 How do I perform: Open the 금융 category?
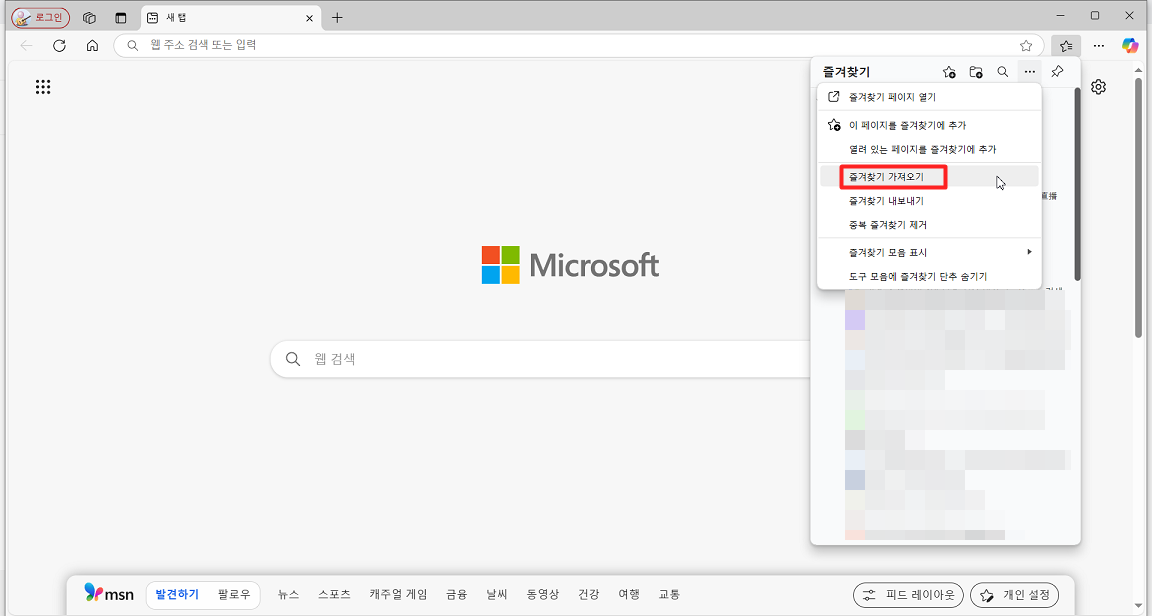[x=456, y=594]
